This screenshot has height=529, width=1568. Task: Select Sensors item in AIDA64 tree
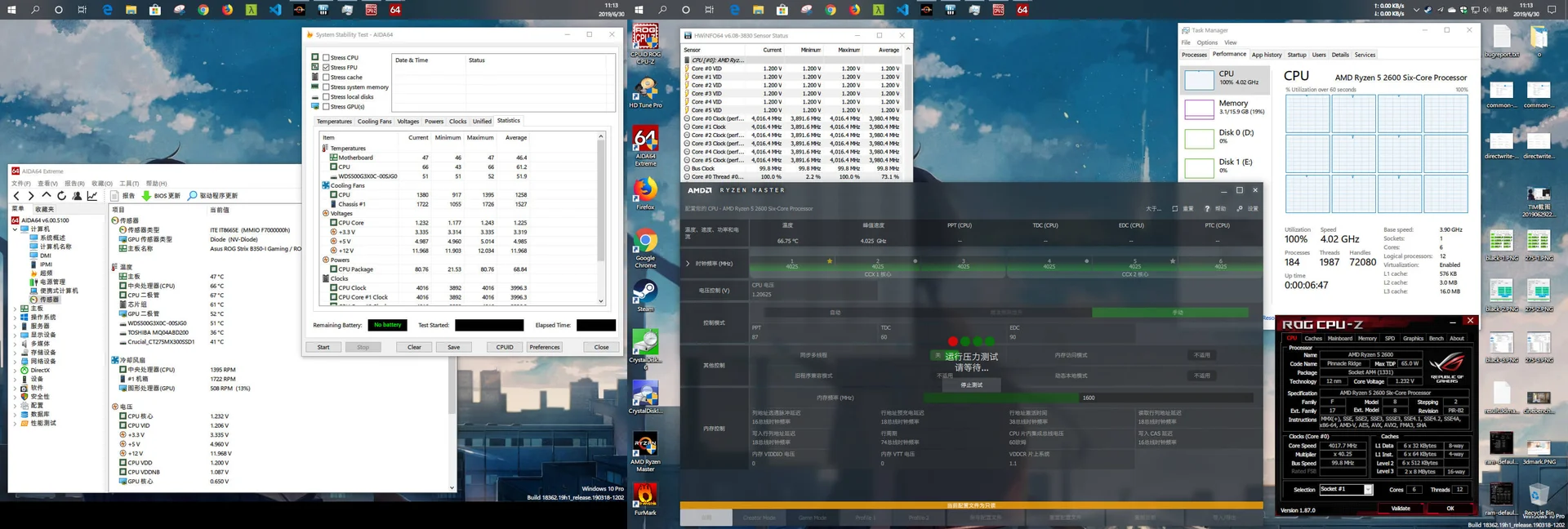pos(44,300)
